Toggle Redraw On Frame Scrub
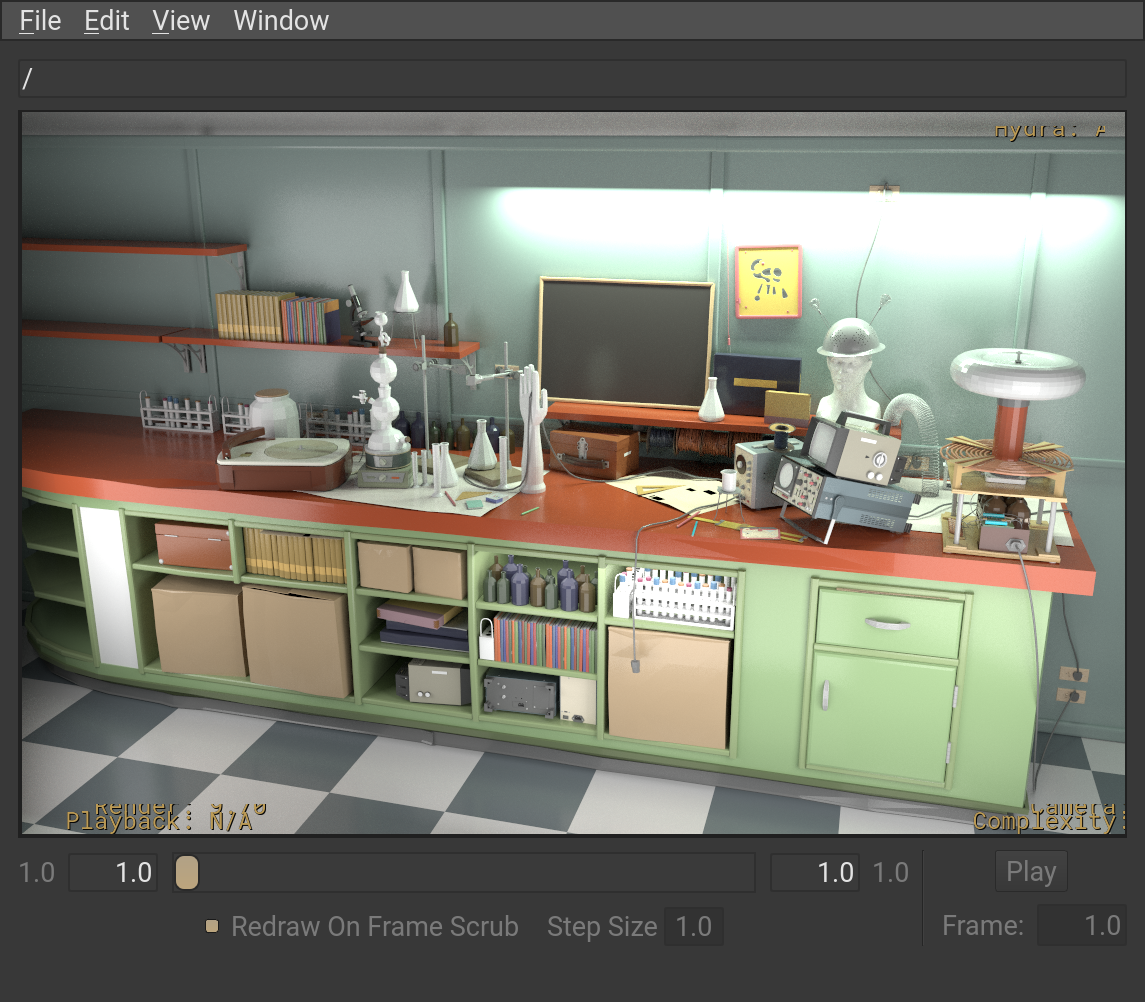1145x1002 pixels. (x=211, y=927)
